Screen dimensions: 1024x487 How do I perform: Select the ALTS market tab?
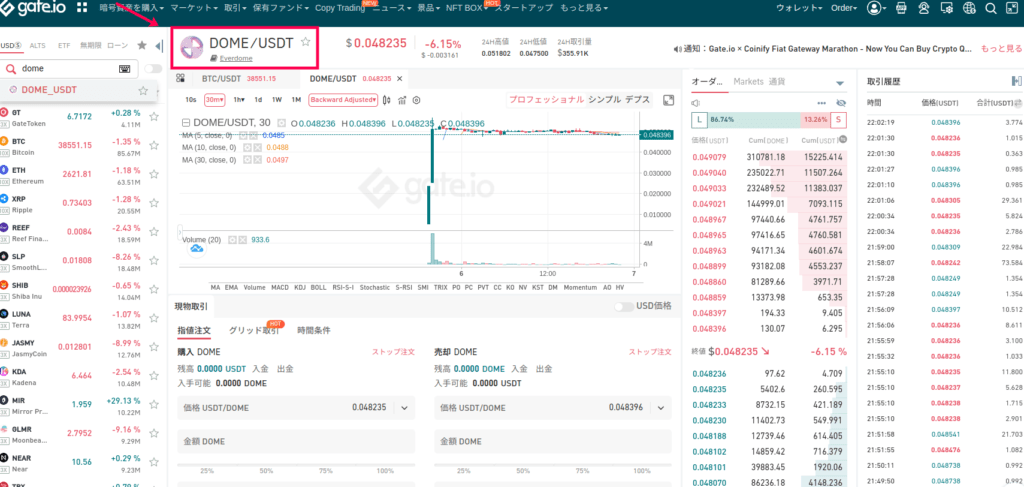coord(37,46)
